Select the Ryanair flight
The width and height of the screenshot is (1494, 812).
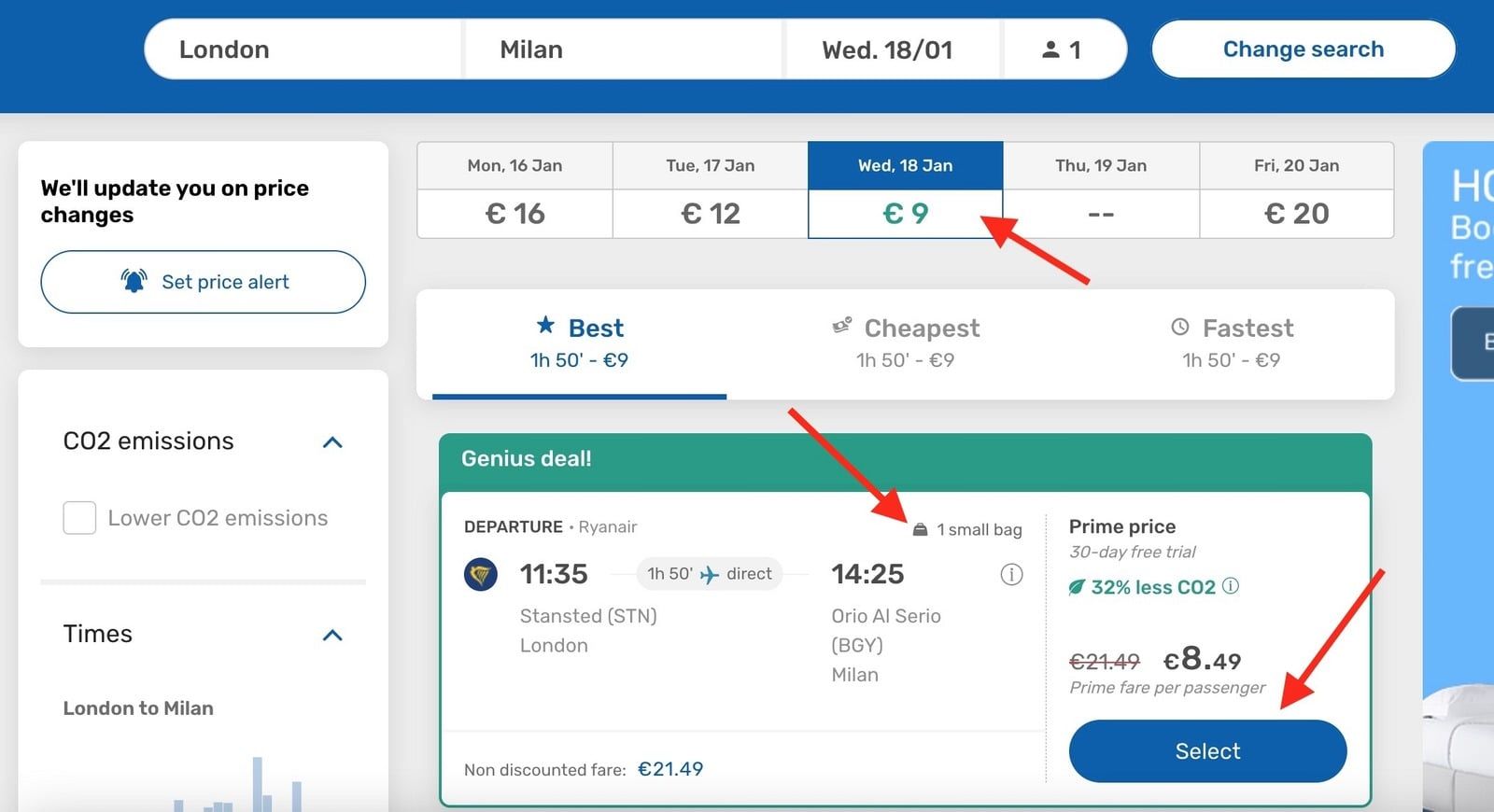[x=1207, y=751]
